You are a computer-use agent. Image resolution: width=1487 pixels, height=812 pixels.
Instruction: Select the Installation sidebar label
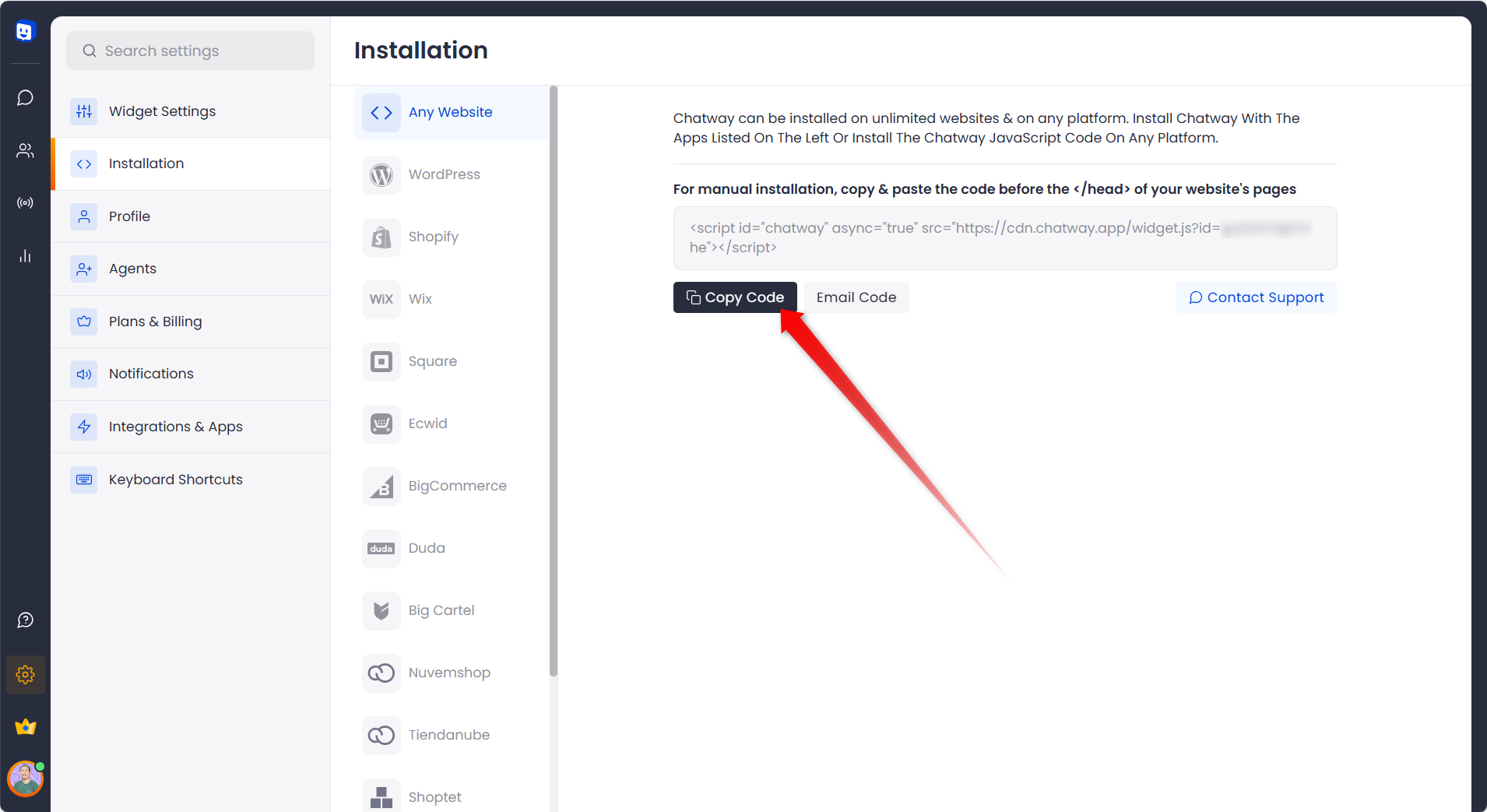pos(146,163)
